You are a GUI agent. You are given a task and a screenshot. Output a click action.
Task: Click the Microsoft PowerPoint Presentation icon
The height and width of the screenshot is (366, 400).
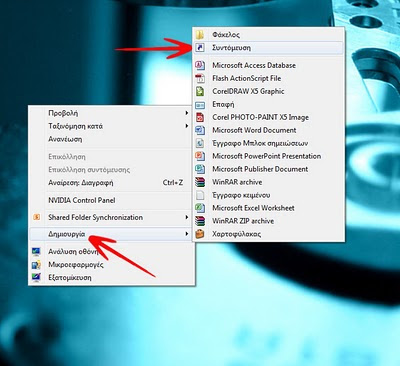(x=200, y=156)
